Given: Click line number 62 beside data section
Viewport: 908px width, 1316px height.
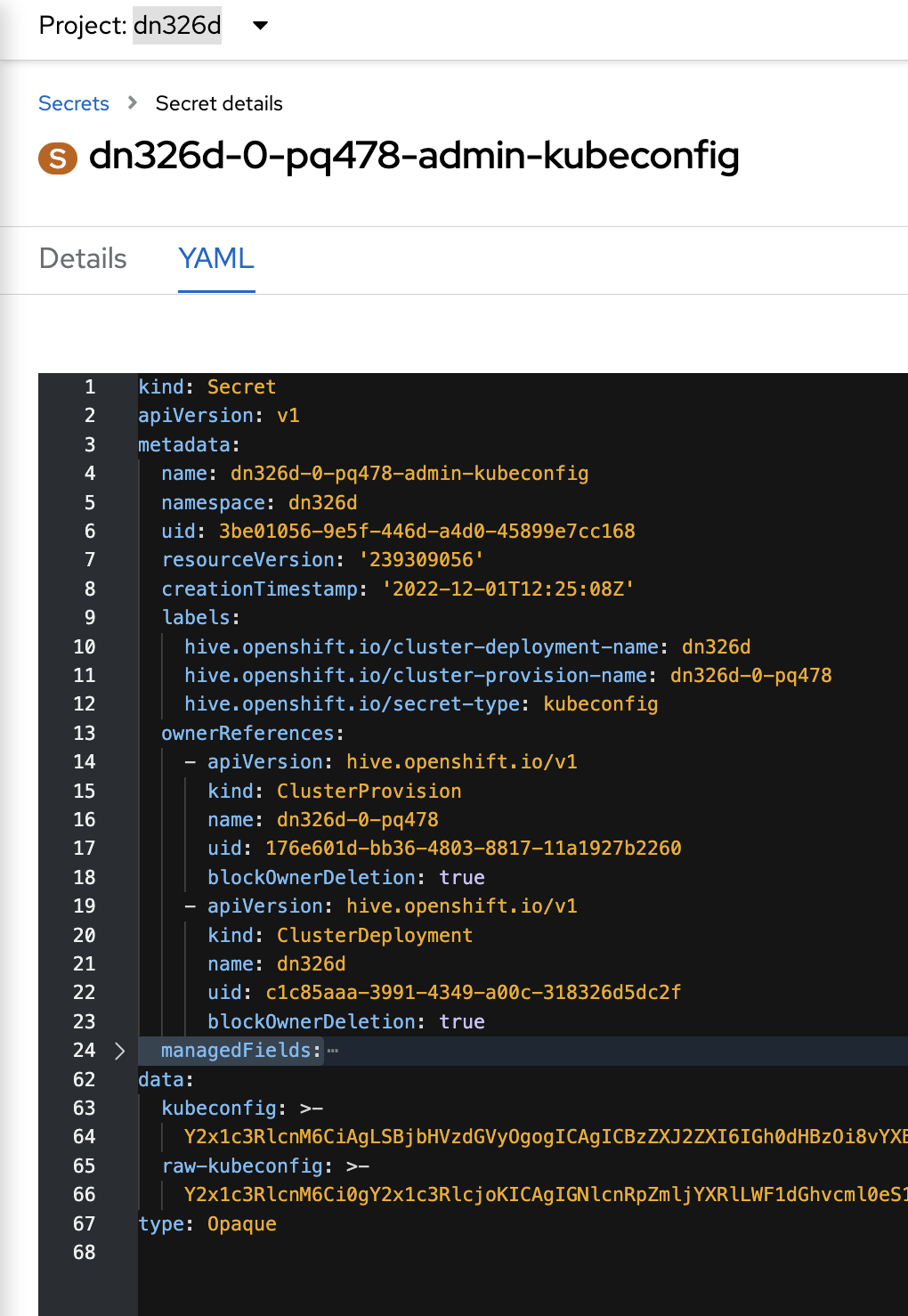Looking at the screenshot, I should (x=84, y=1080).
